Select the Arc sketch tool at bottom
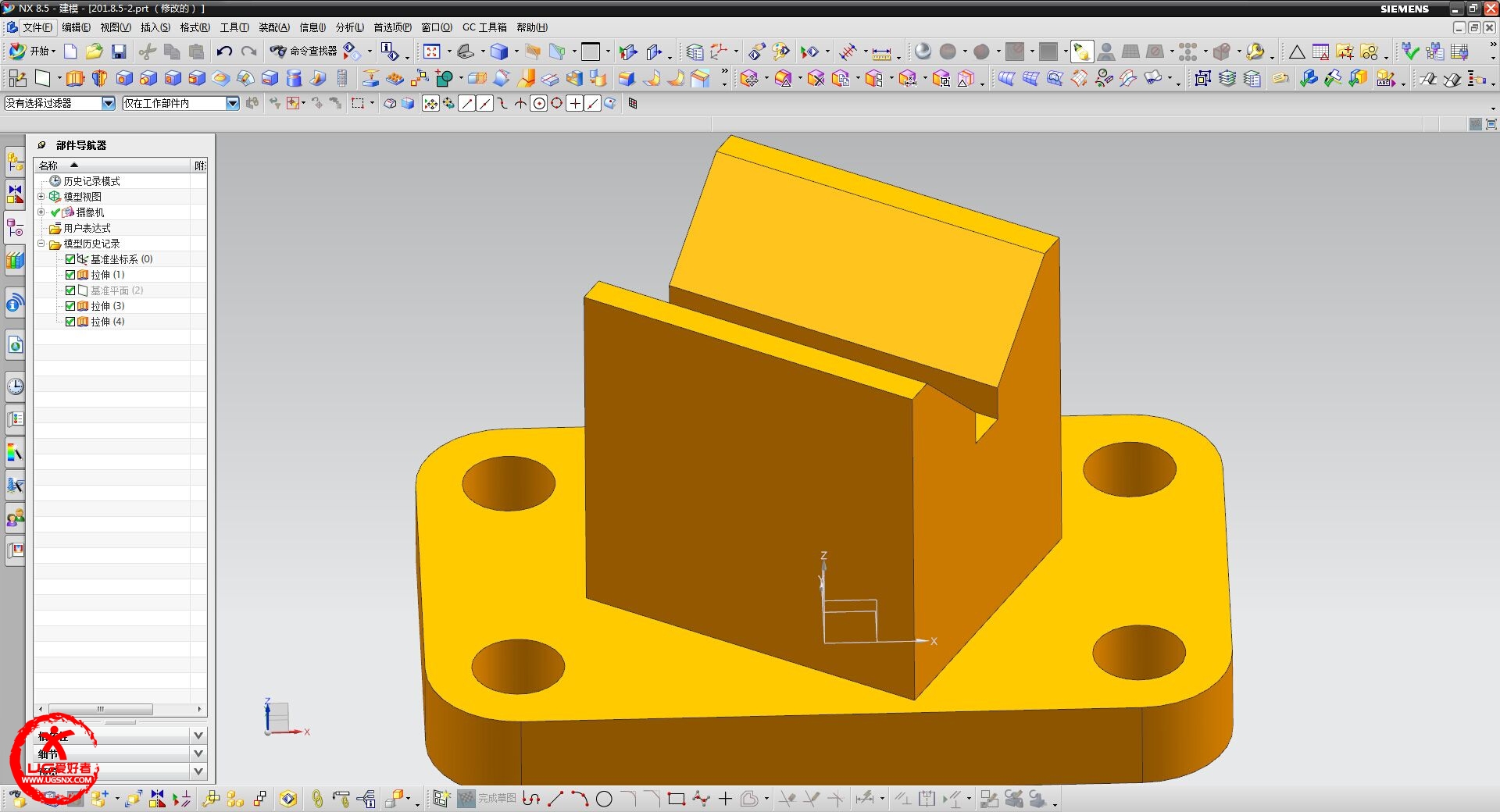 point(580,799)
